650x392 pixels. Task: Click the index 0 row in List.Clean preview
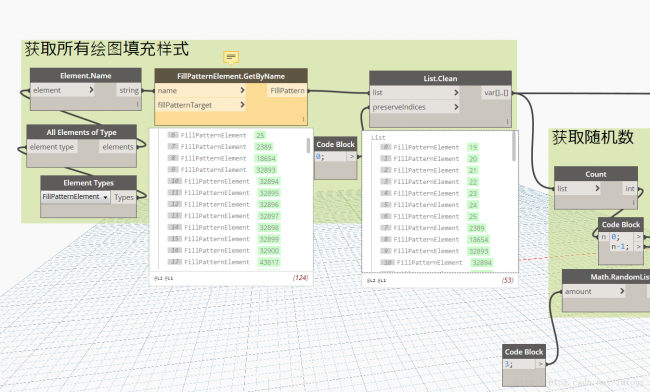point(429,147)
